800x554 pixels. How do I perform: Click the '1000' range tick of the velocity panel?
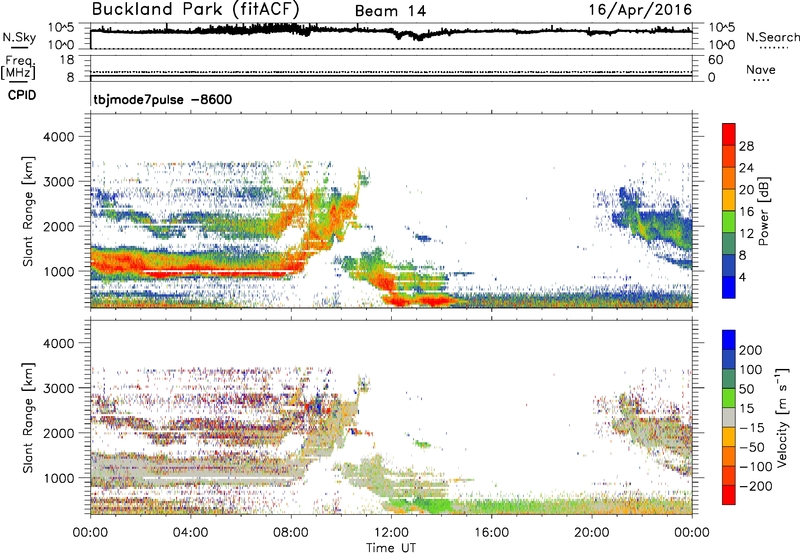[x=59, y=478]
